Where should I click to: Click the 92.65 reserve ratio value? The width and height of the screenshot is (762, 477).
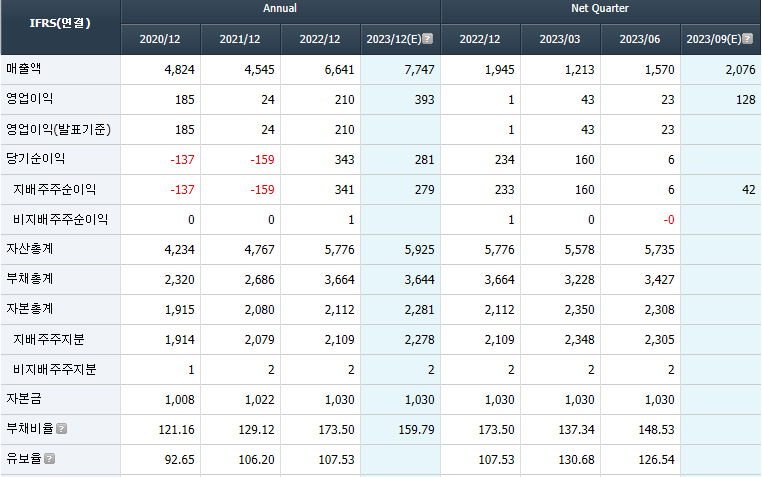click(x=179, y=460)
